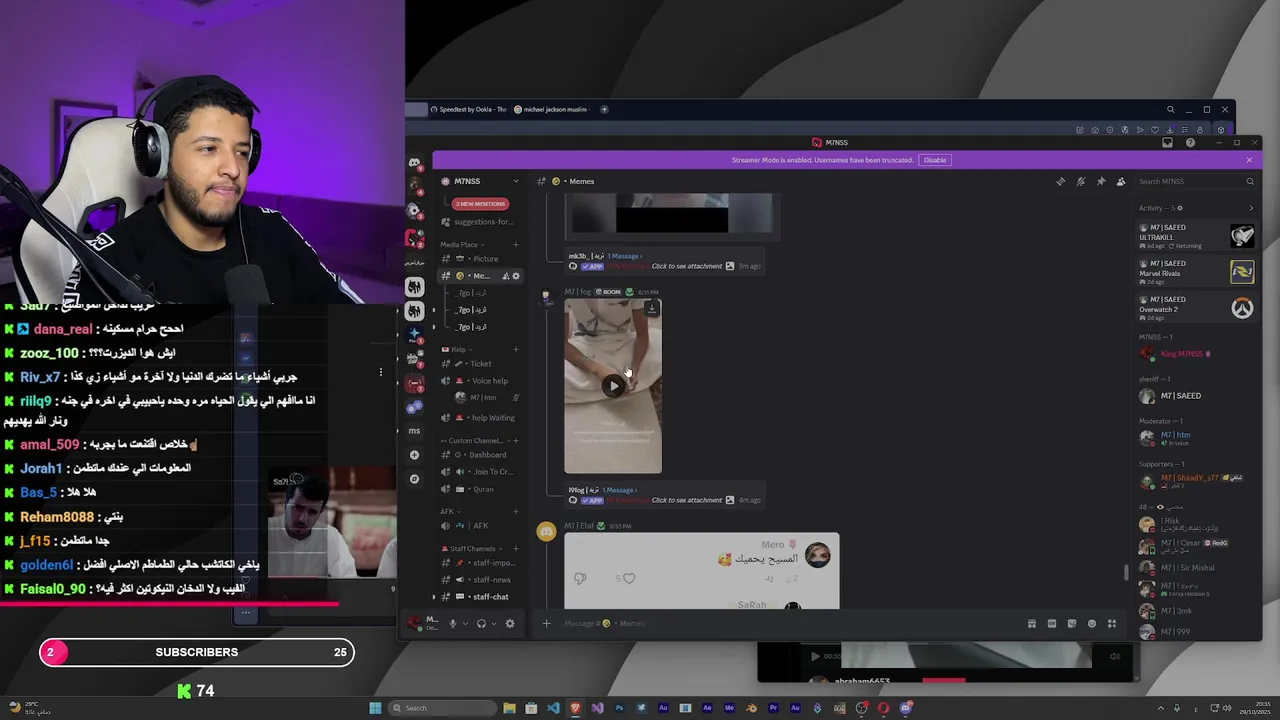Open the Dashboard channel
Viewport: 1280px width, 720px height.
(480, 455)
